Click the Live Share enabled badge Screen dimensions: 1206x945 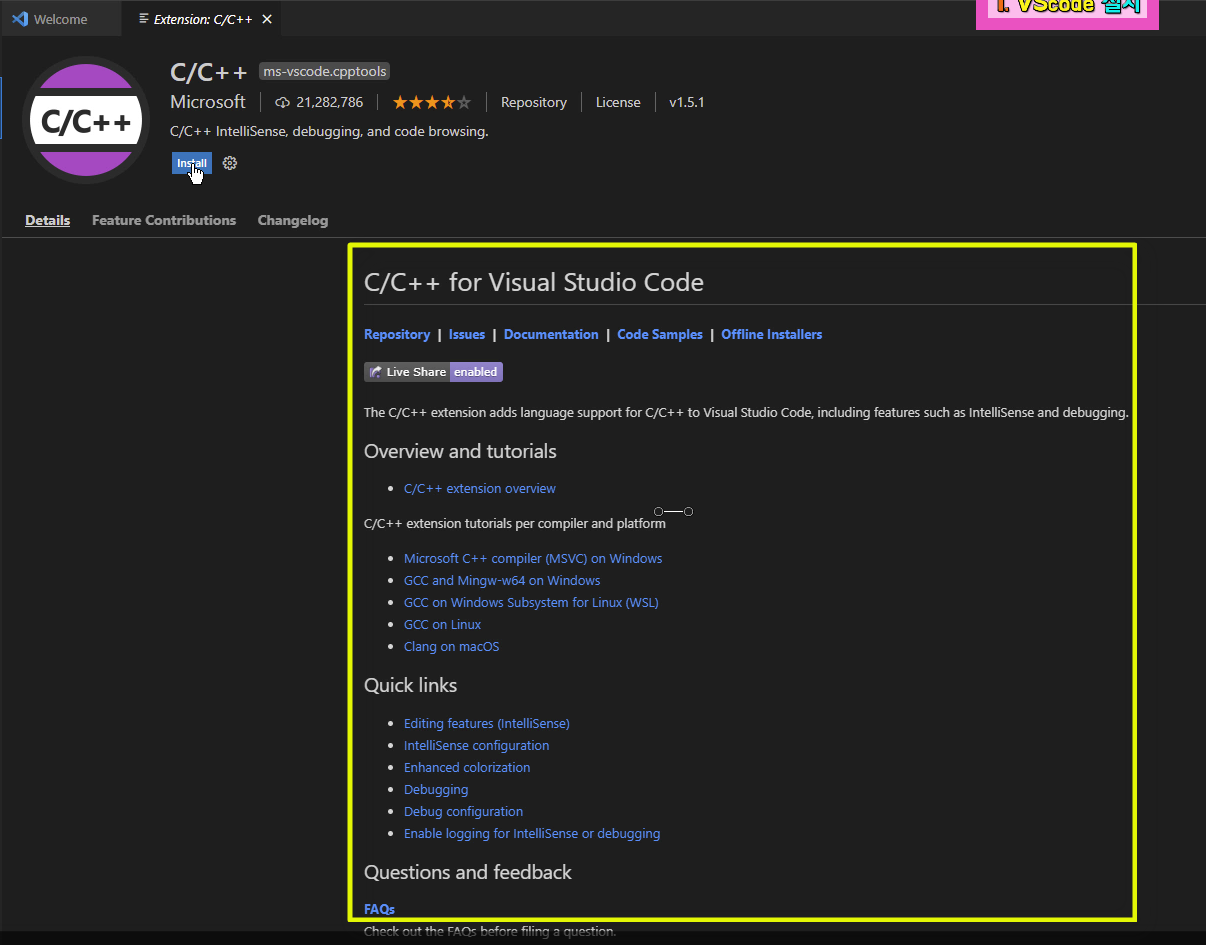pyautogui.click(x=433, y=372)
